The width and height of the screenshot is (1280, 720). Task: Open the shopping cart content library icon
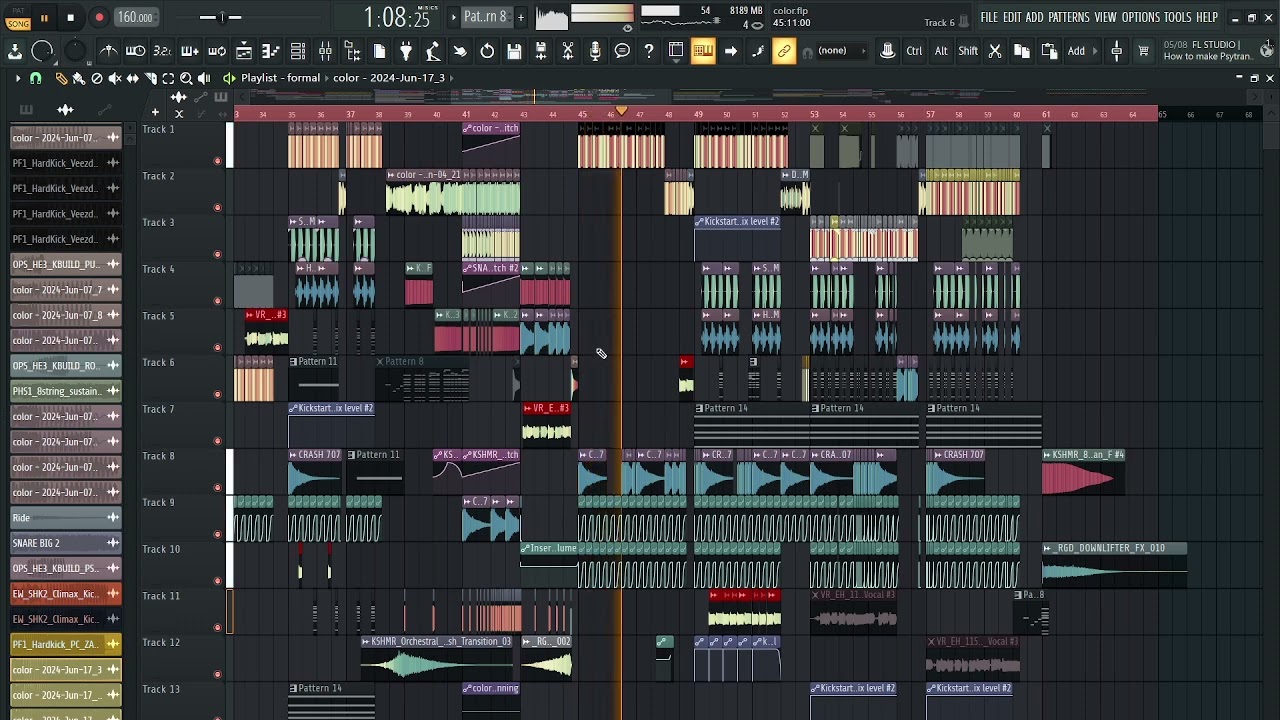[1143, 51]
